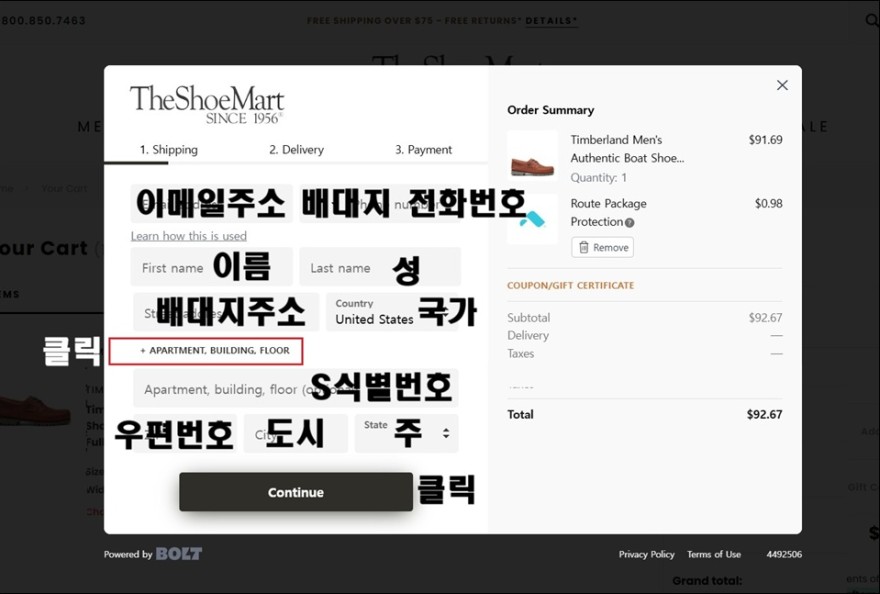Image resolution: width=880 pixels, height=594 pixels.
Task: Close the checkout modal with the X
Action: click(782, 85)
